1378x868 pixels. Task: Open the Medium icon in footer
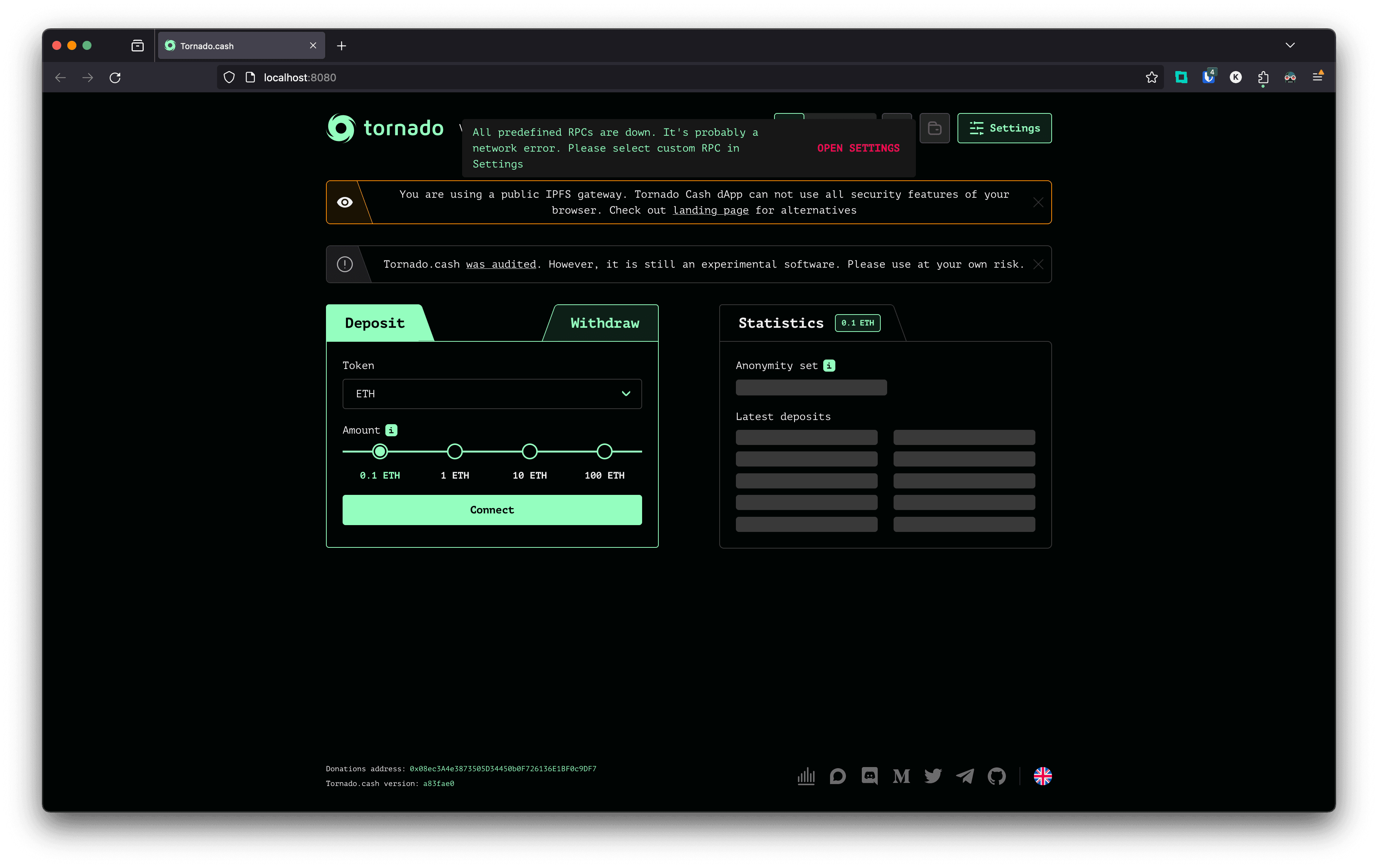[901, 777]
